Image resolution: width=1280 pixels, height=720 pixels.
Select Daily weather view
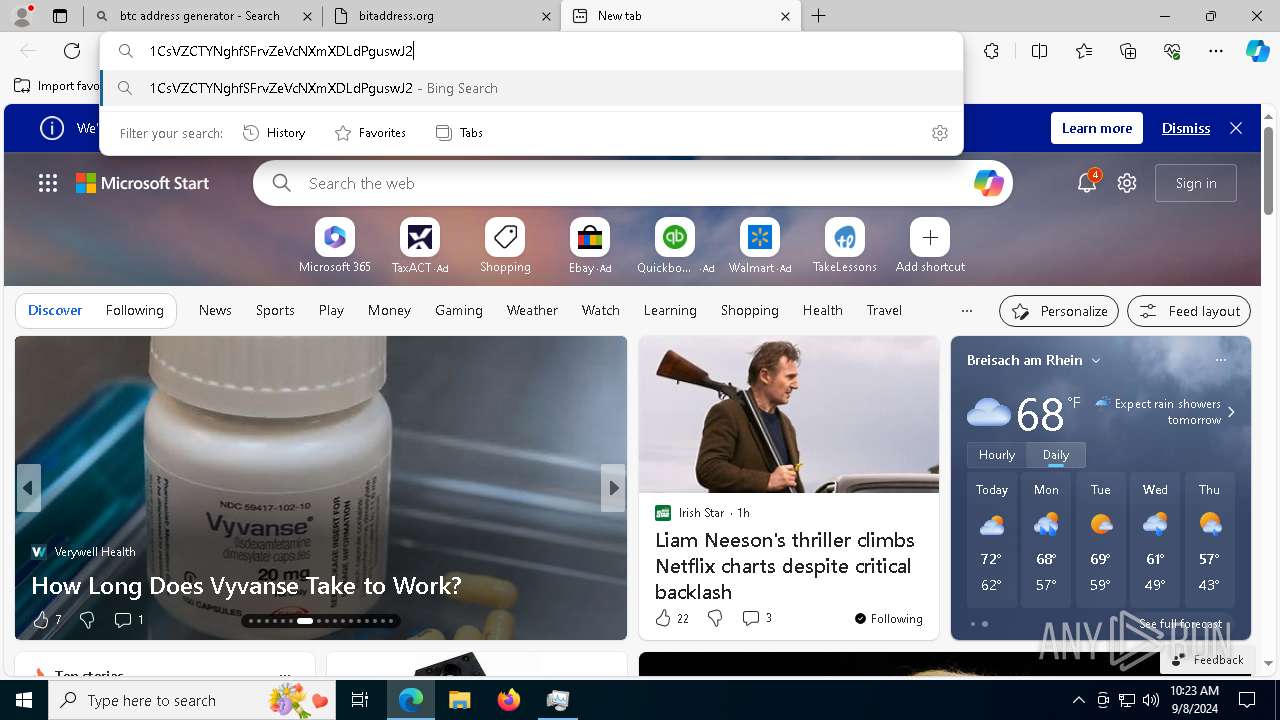(1056, 454)
